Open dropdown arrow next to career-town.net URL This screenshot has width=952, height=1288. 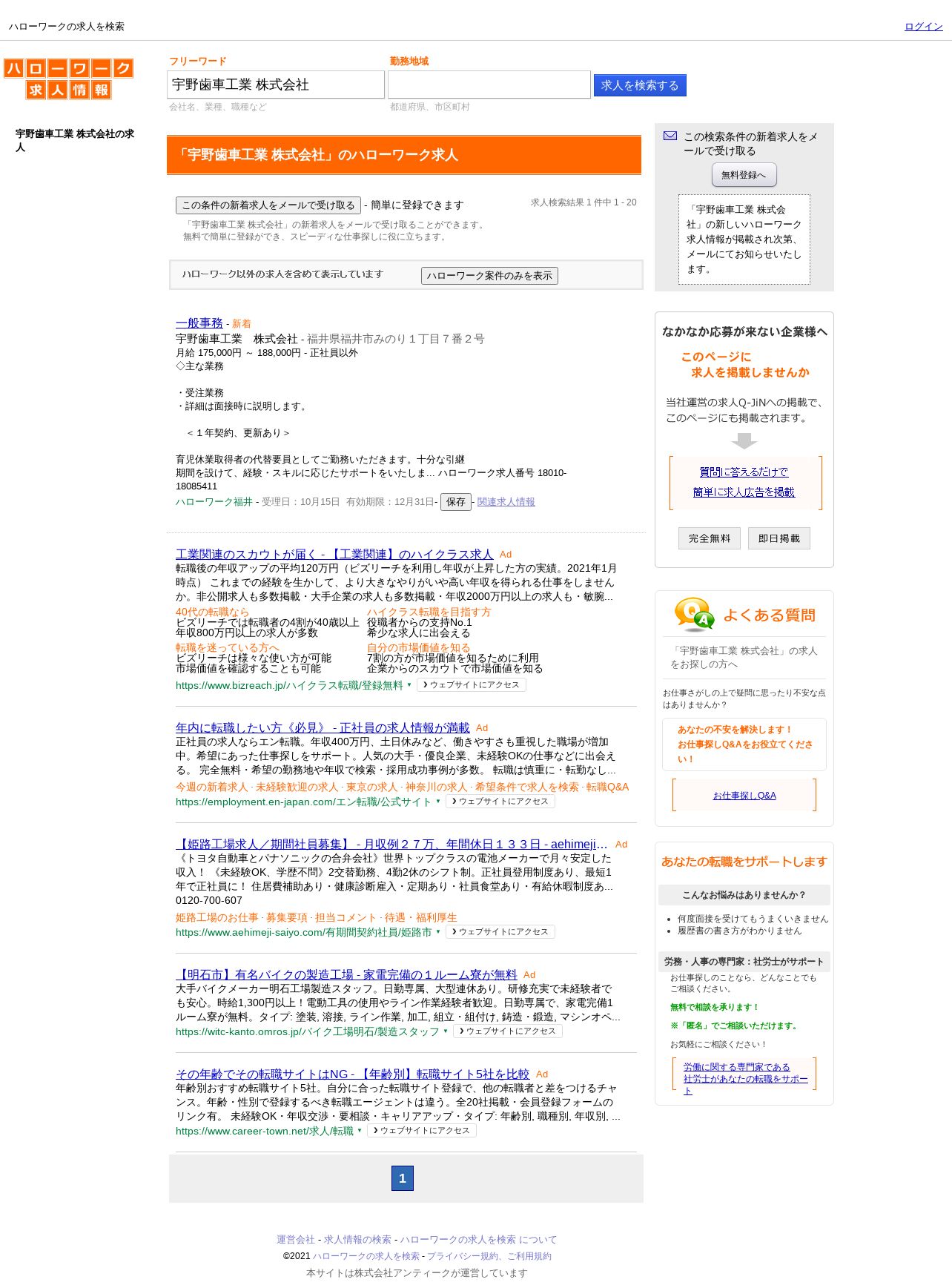360,1131
